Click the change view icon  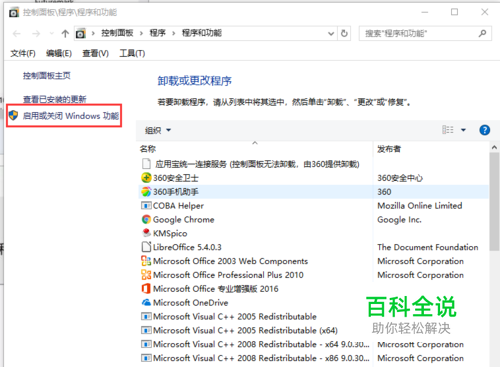point(448,130)
